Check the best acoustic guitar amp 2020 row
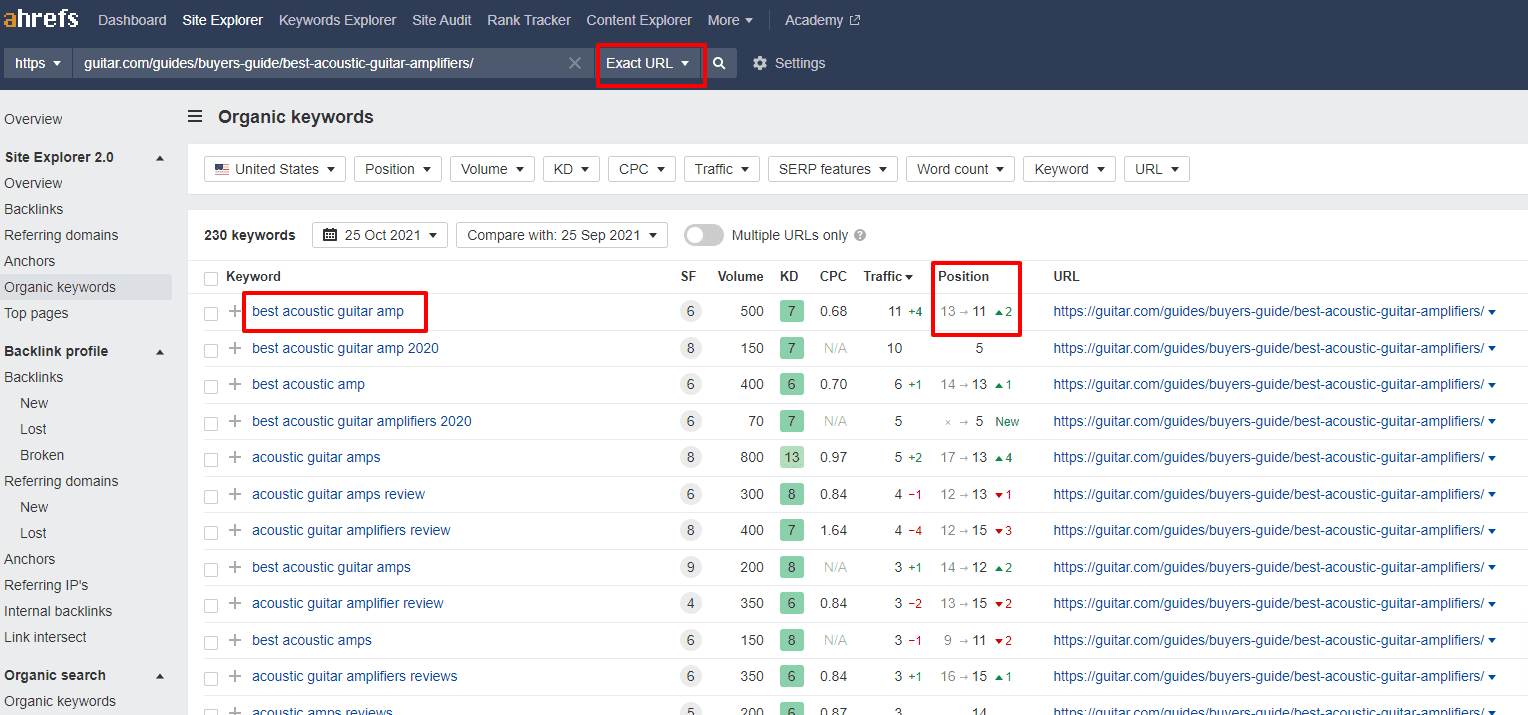This screenshot has width=1528, height=715. 211,350
